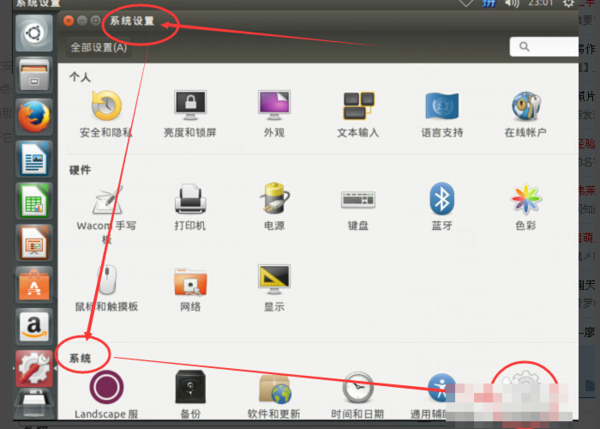Open the system gear menu in top bar
Screen dimensions: 600x429
coord(568,3)
